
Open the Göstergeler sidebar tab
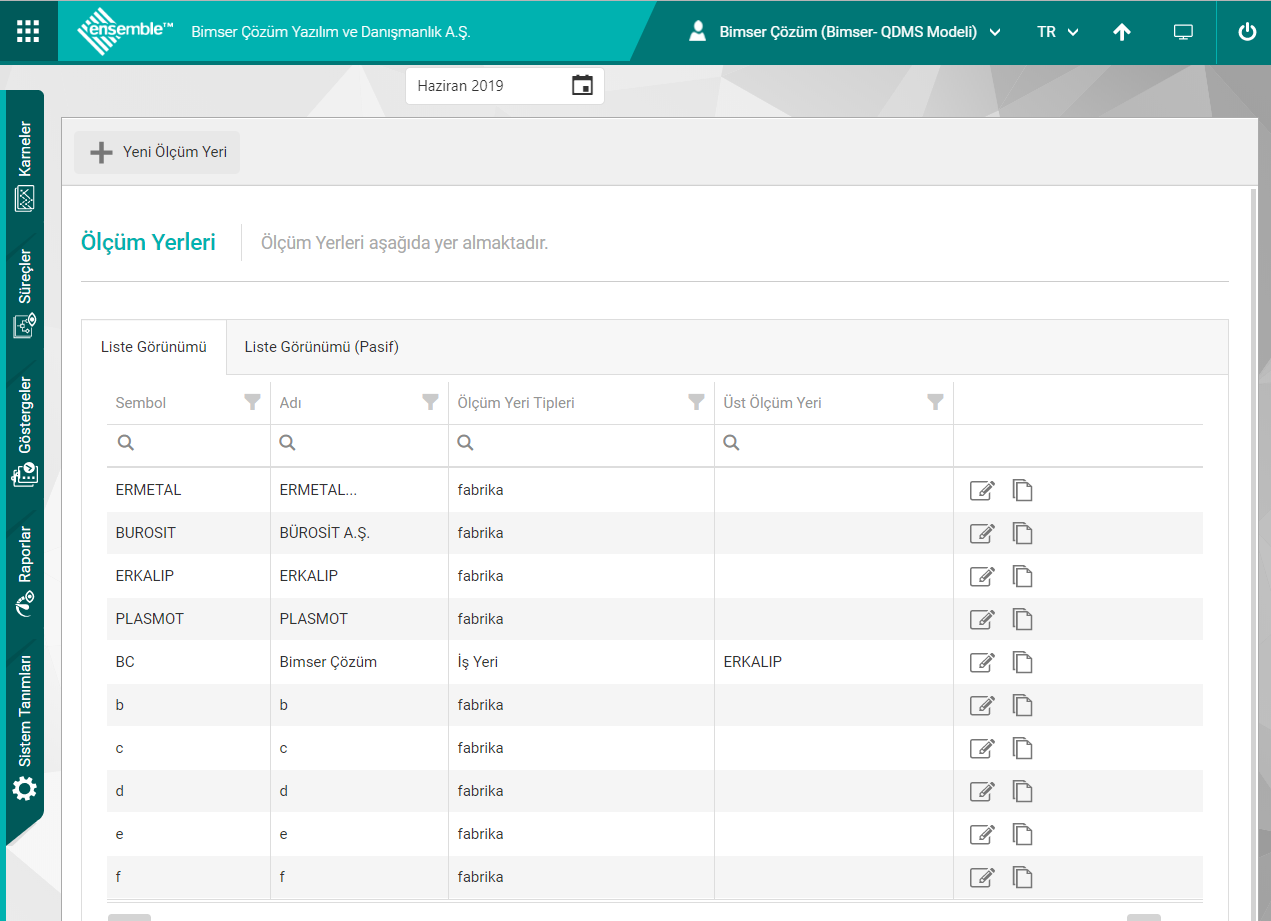pos(25,430)
